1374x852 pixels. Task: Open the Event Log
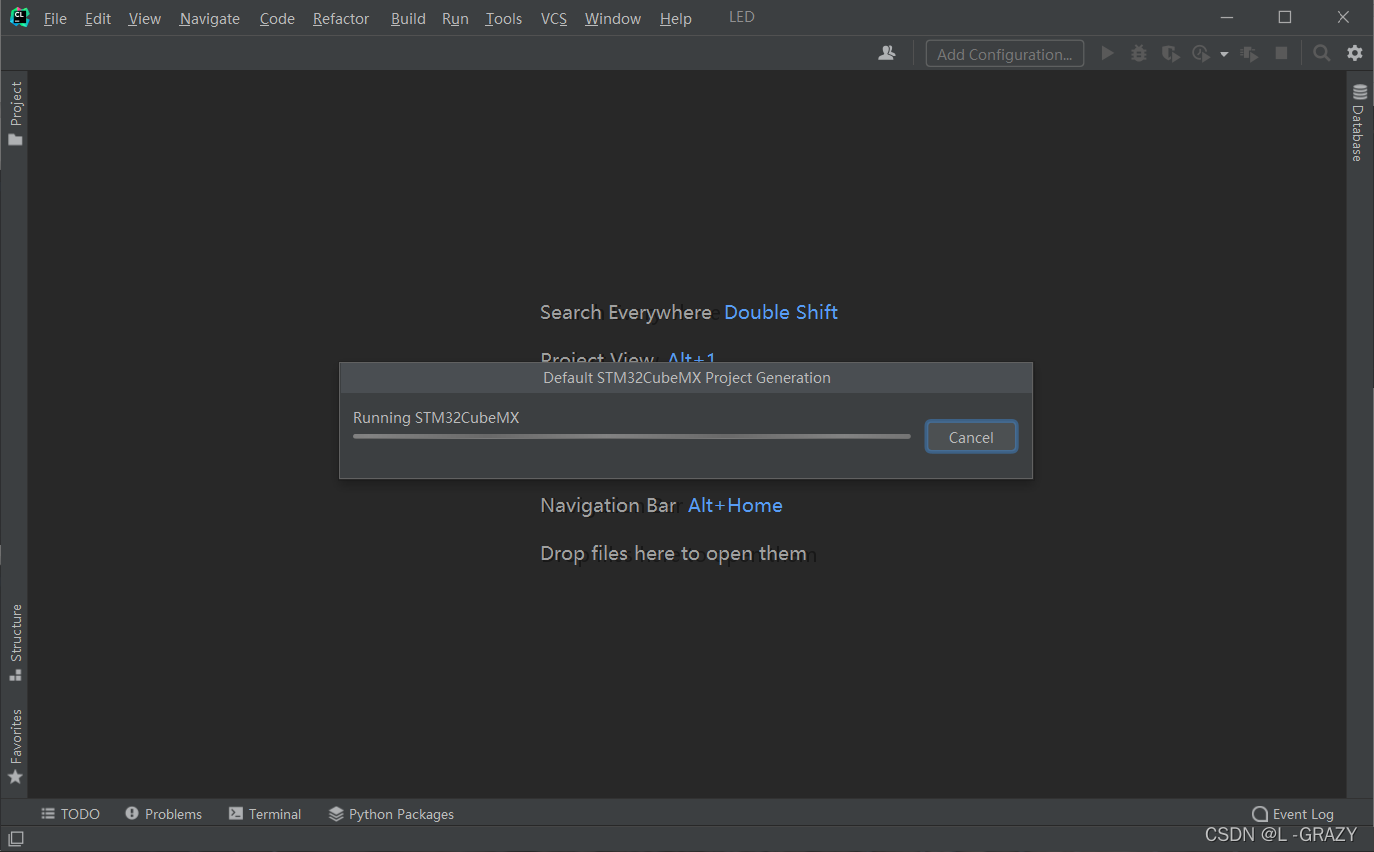click(x=1293, y=814)
